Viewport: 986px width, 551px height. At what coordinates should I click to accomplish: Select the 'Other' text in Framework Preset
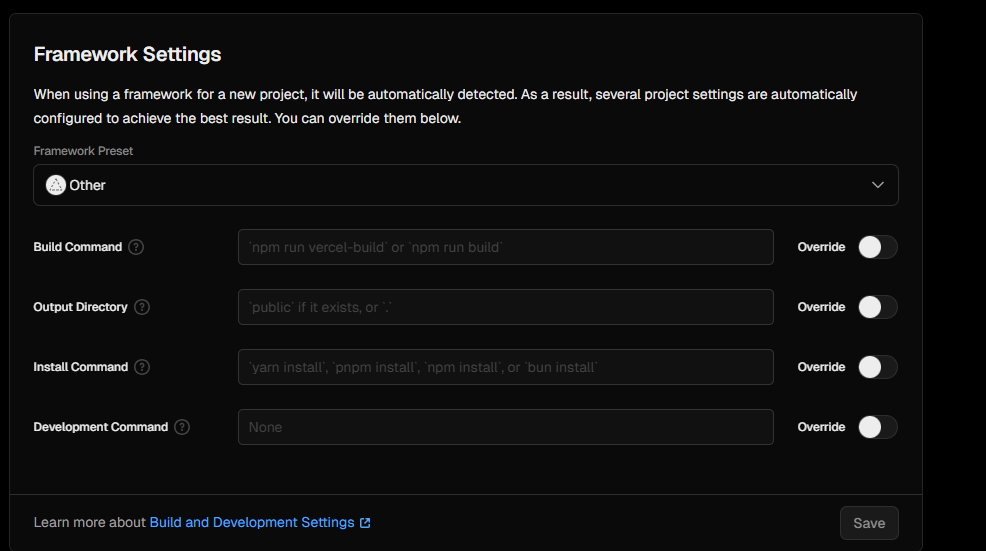88,185
